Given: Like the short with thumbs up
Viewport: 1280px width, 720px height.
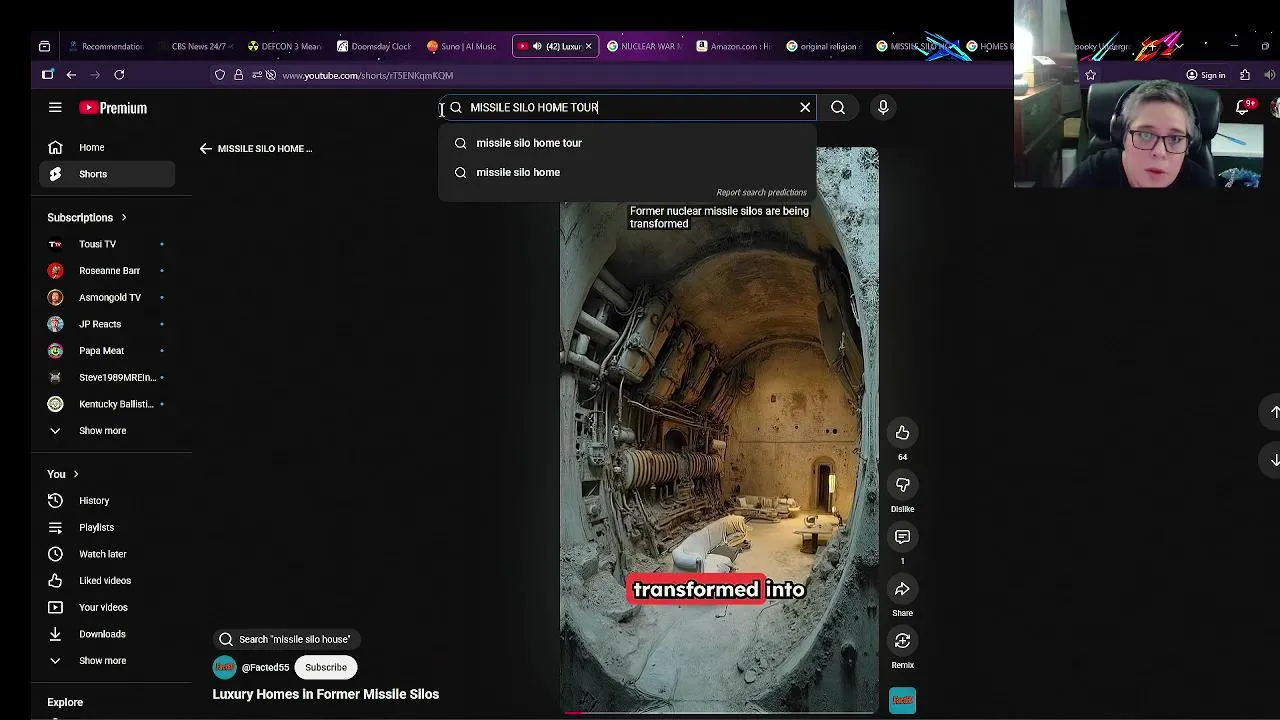Looking at the screenshot, I should pos(902,433).
